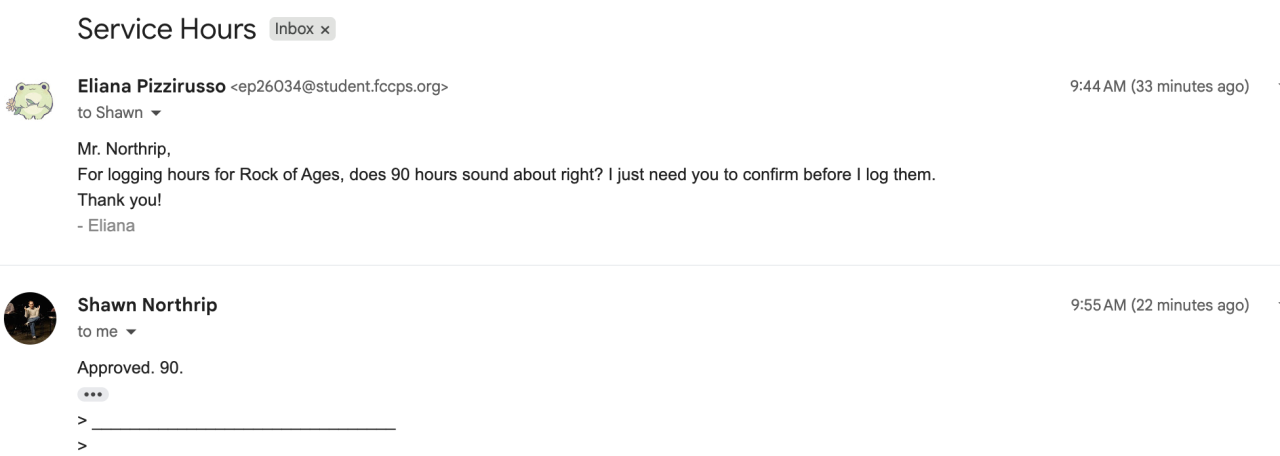Show trimmed content with the ellipsis button
The image size is (1280, 456).
click(x=92, y=394)
